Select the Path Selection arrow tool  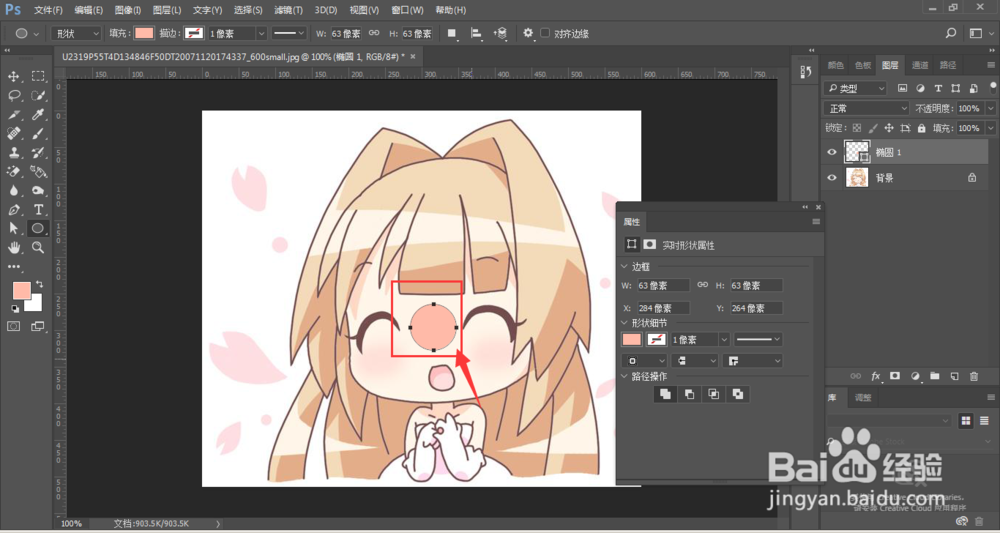coord(13,228)
